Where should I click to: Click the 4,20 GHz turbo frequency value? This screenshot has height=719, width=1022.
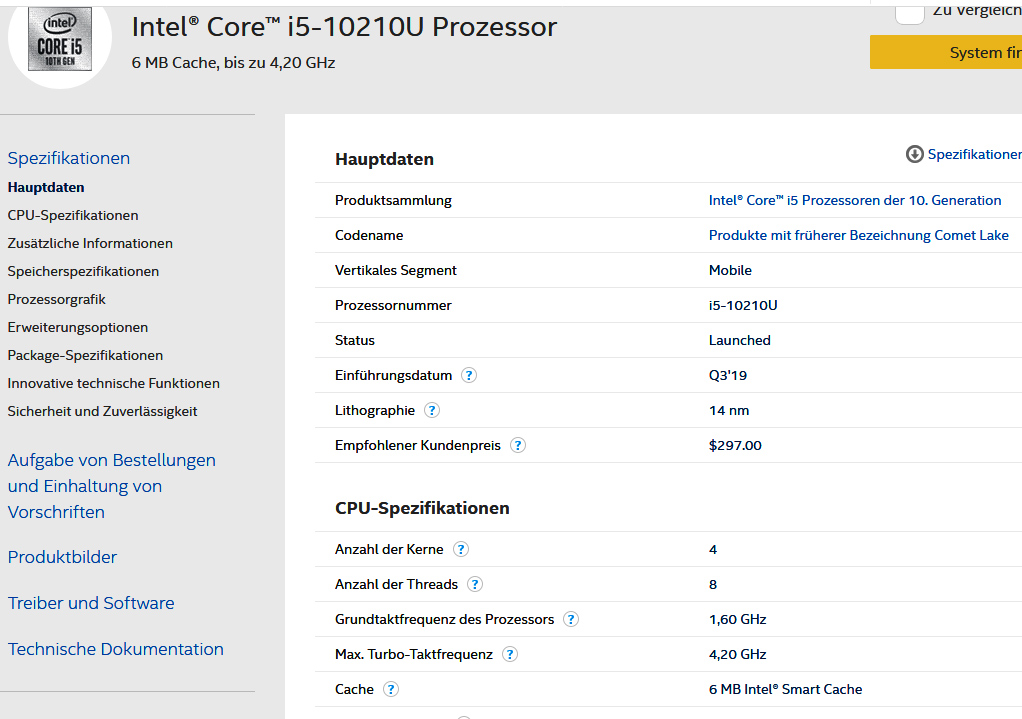pyautogui.click(x=737, y=654)
